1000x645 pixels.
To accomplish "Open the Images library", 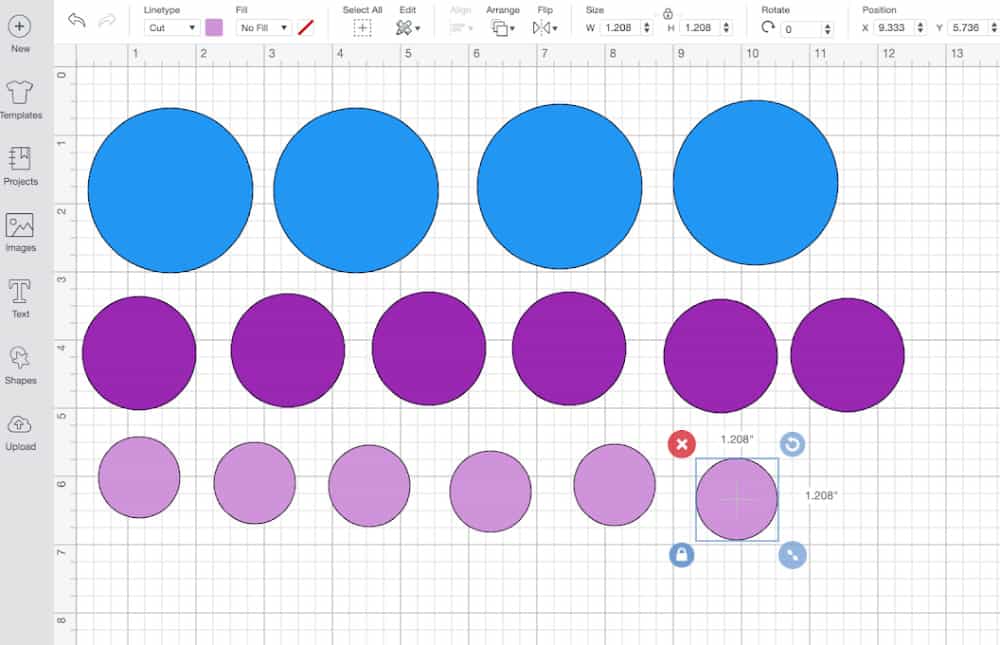I will [x=20, y=233].
